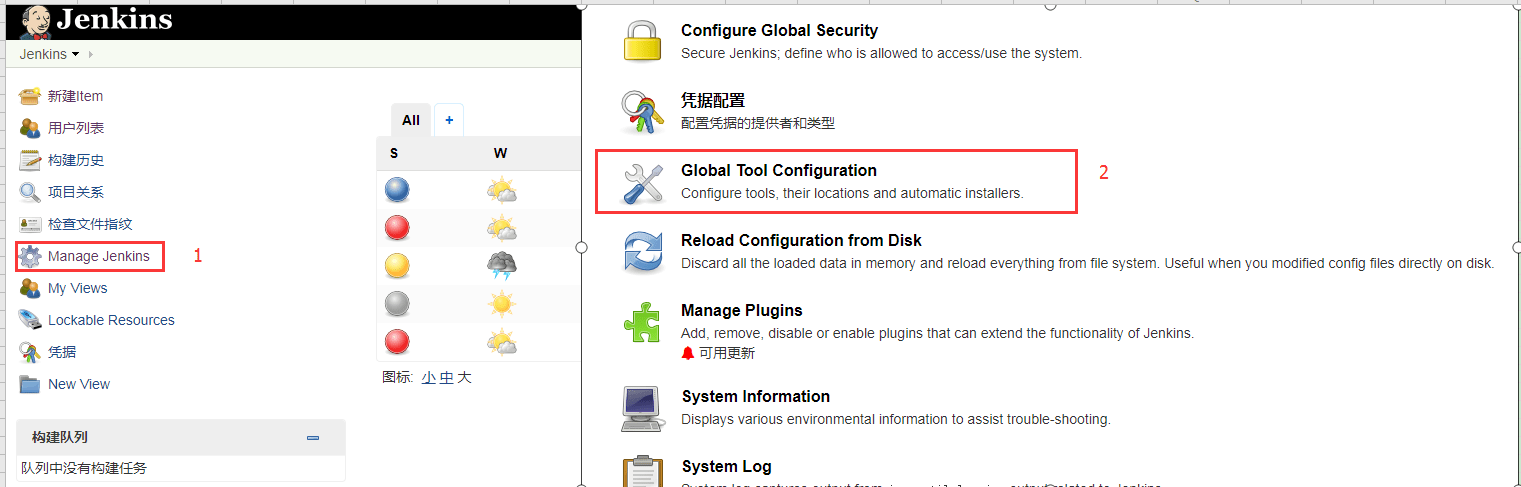Set icon size to 大
The height and width of the screenshot is (487, 1521).
[x=464, y=378]
